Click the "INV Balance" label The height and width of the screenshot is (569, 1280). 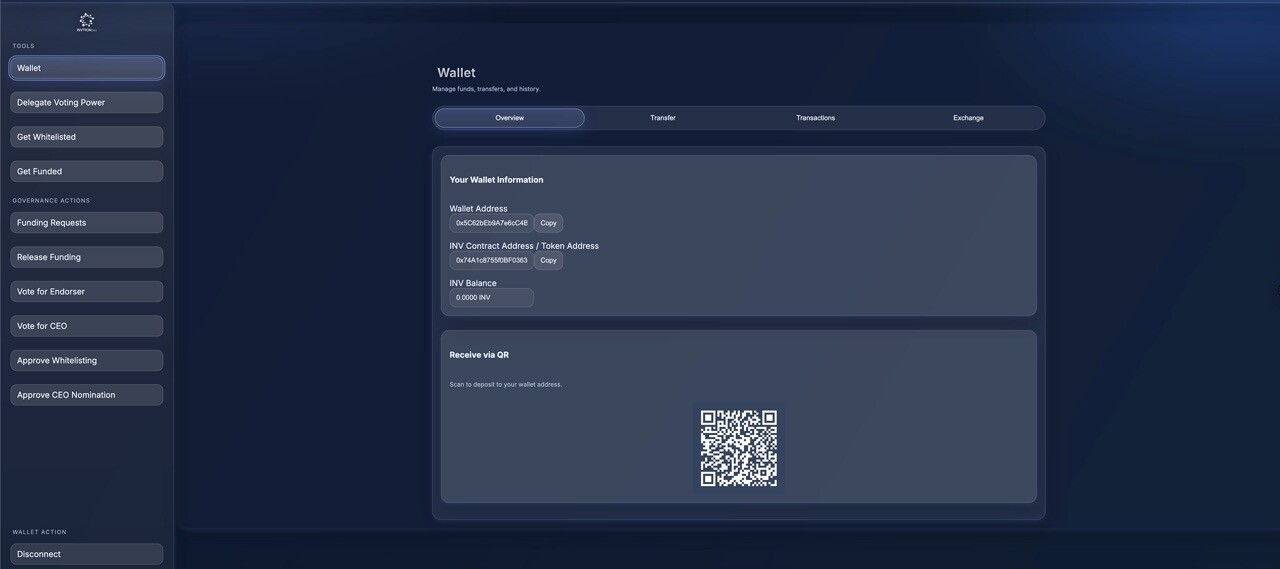(473, 283)
